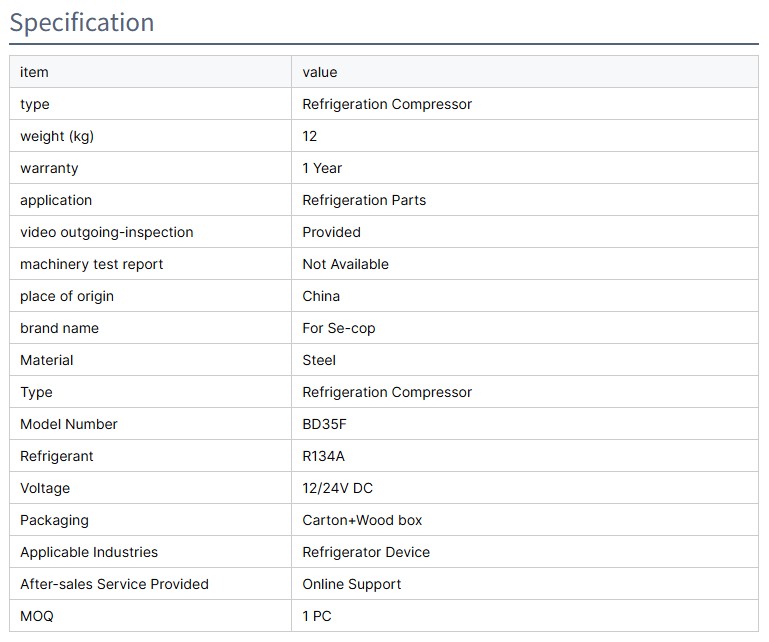Select the Steel material value

click(319, 360)
